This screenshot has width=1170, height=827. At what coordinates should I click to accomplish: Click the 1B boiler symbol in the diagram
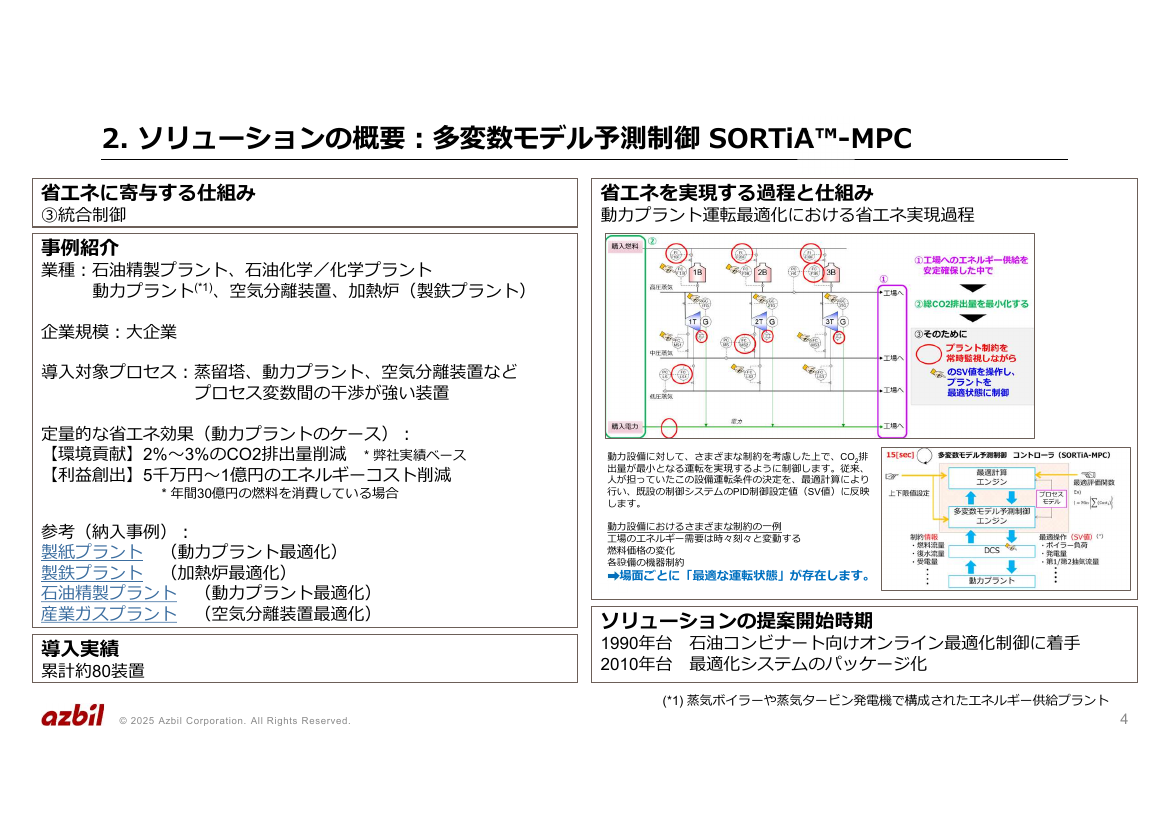pos(698,272)
